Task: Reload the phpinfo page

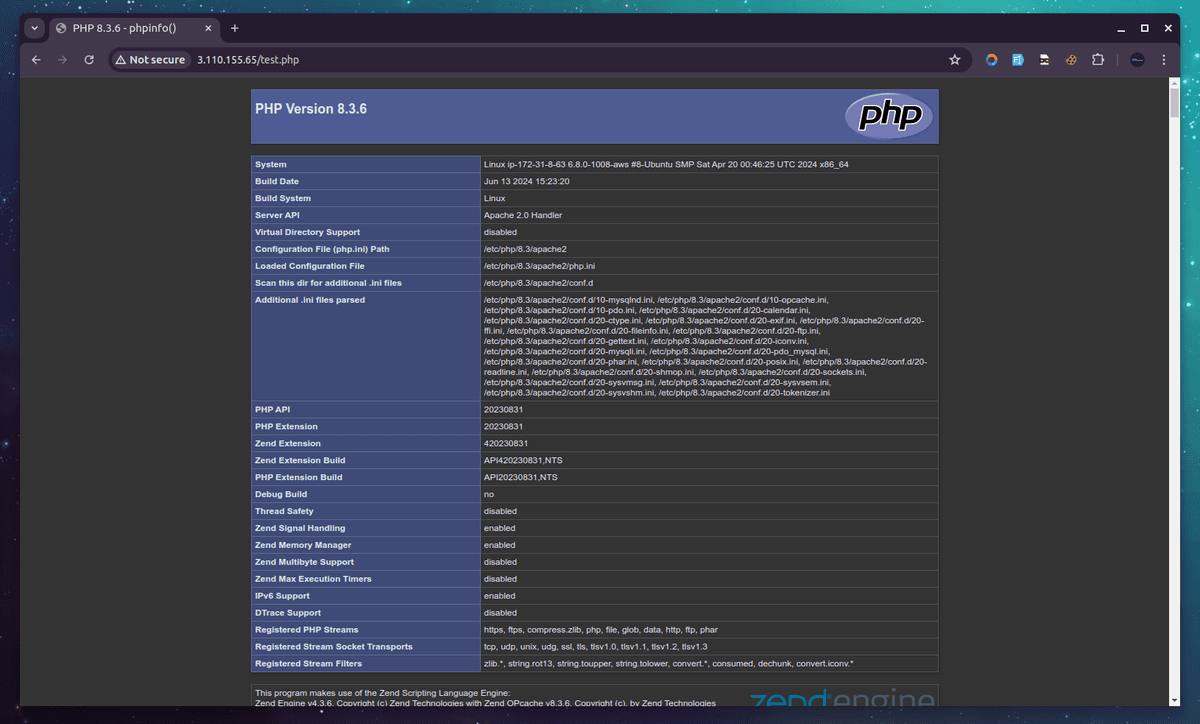Action: coord(89,59)
